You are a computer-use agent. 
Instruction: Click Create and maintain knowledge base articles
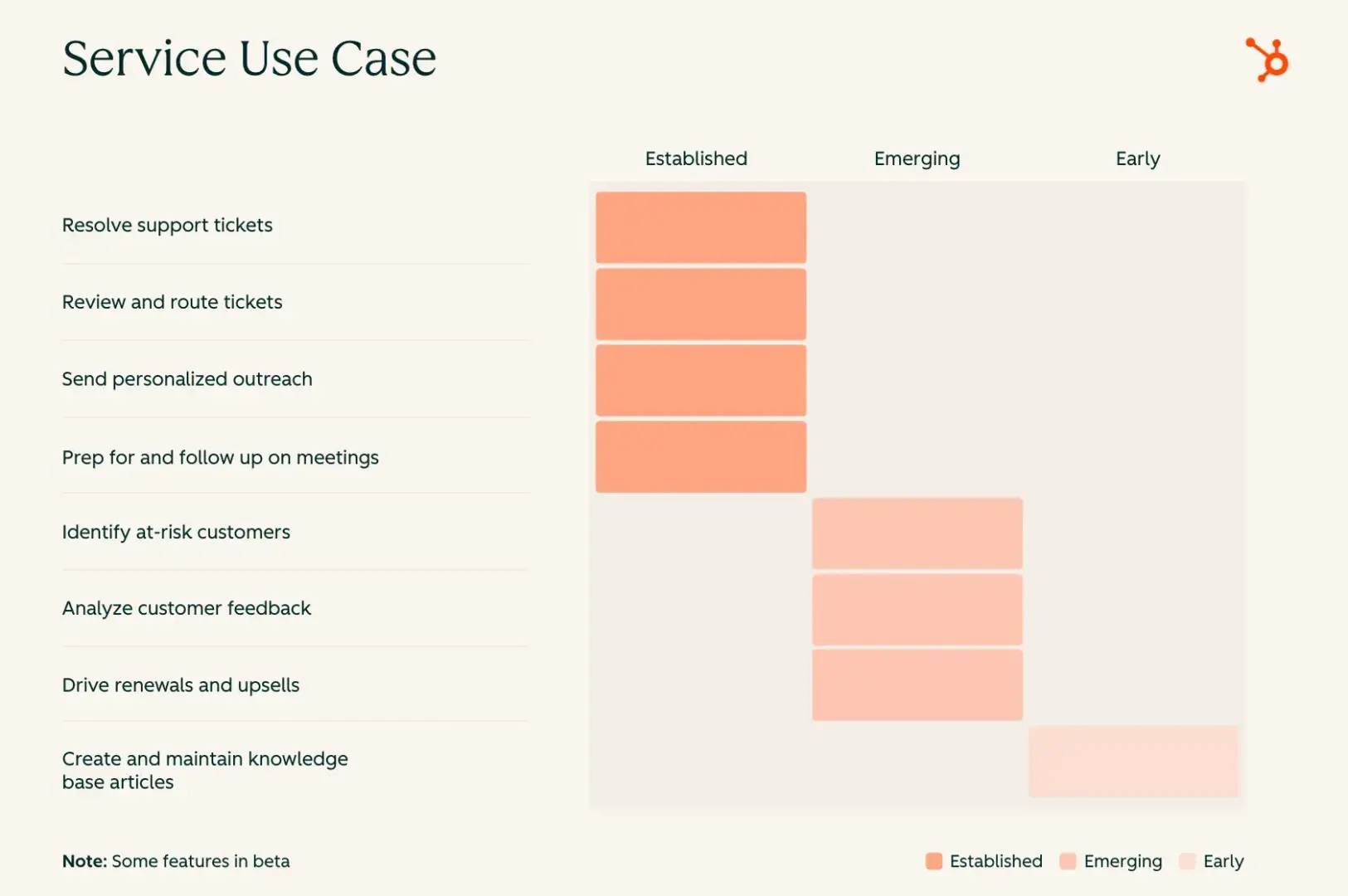[205, 770]
